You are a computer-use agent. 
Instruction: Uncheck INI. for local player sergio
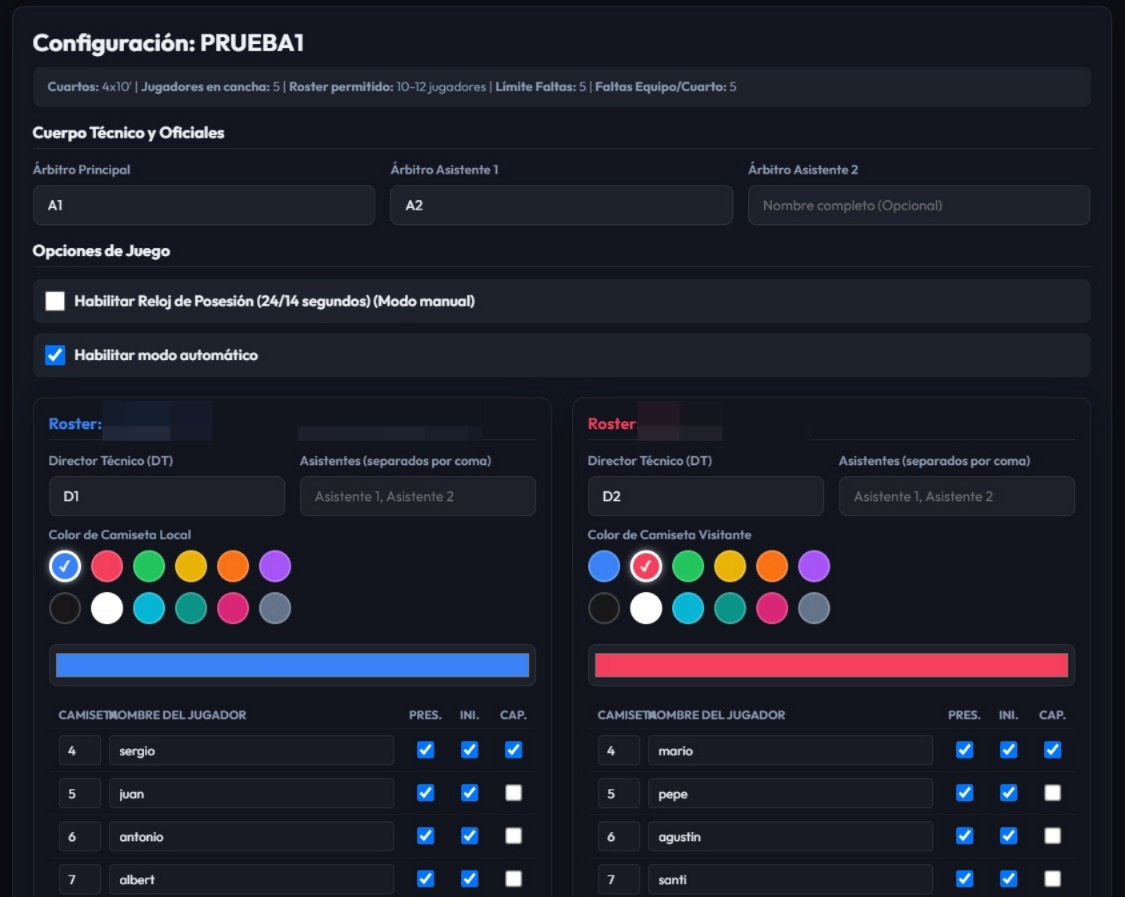pyautogui.click(x=469, y=750)
